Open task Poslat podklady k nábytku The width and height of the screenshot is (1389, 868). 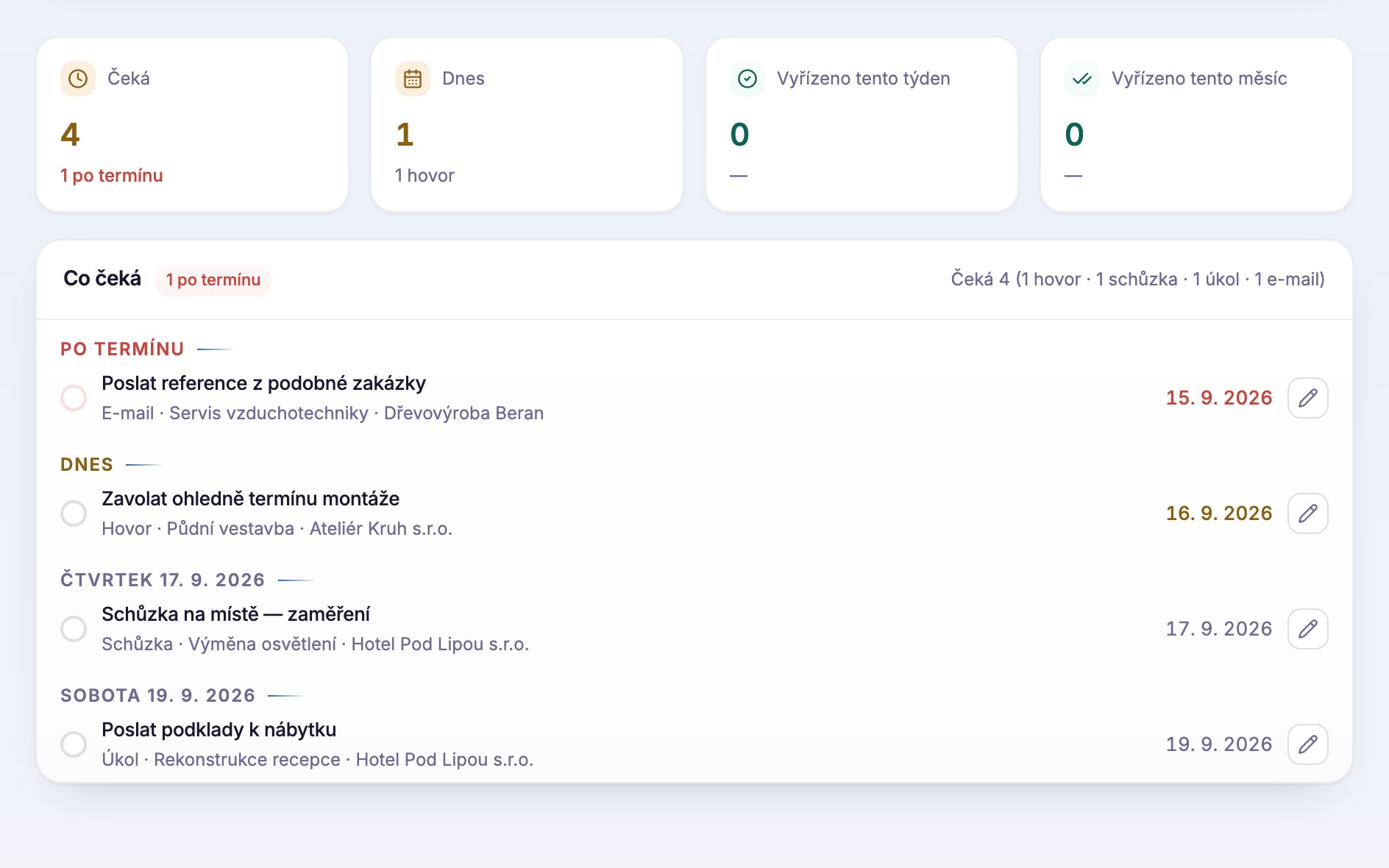[219, 730]
